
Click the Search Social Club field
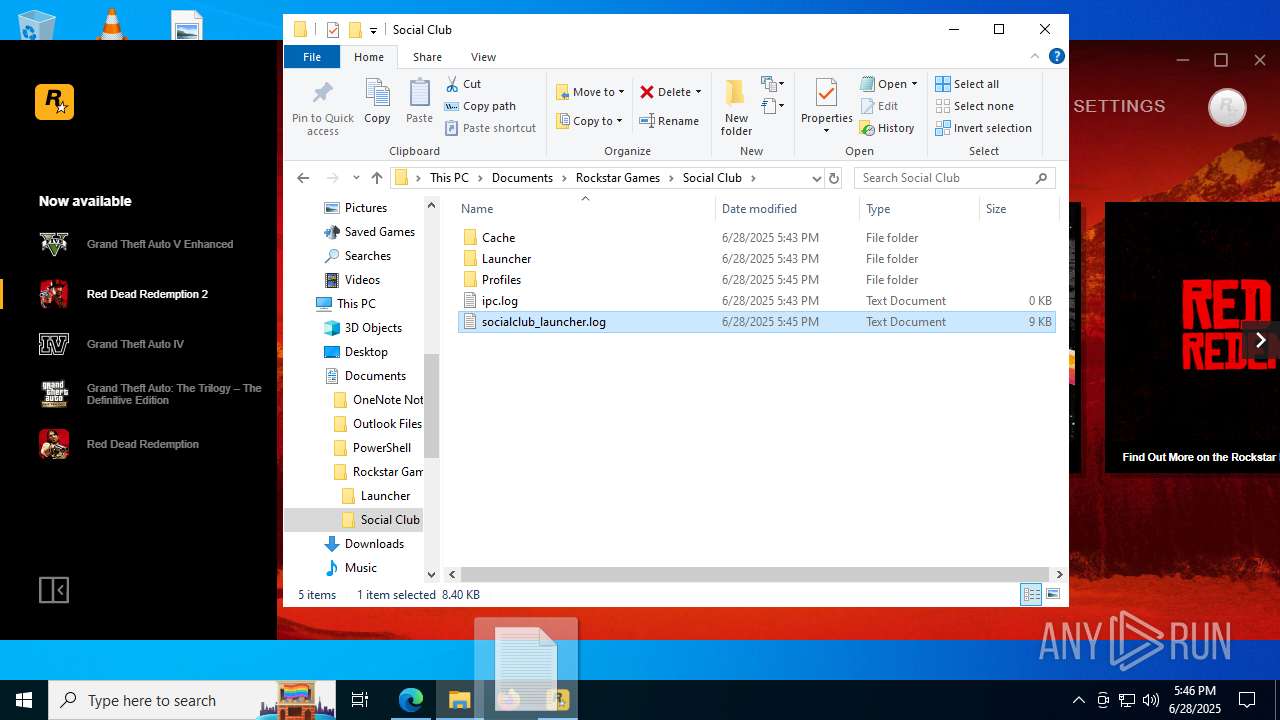955,178
